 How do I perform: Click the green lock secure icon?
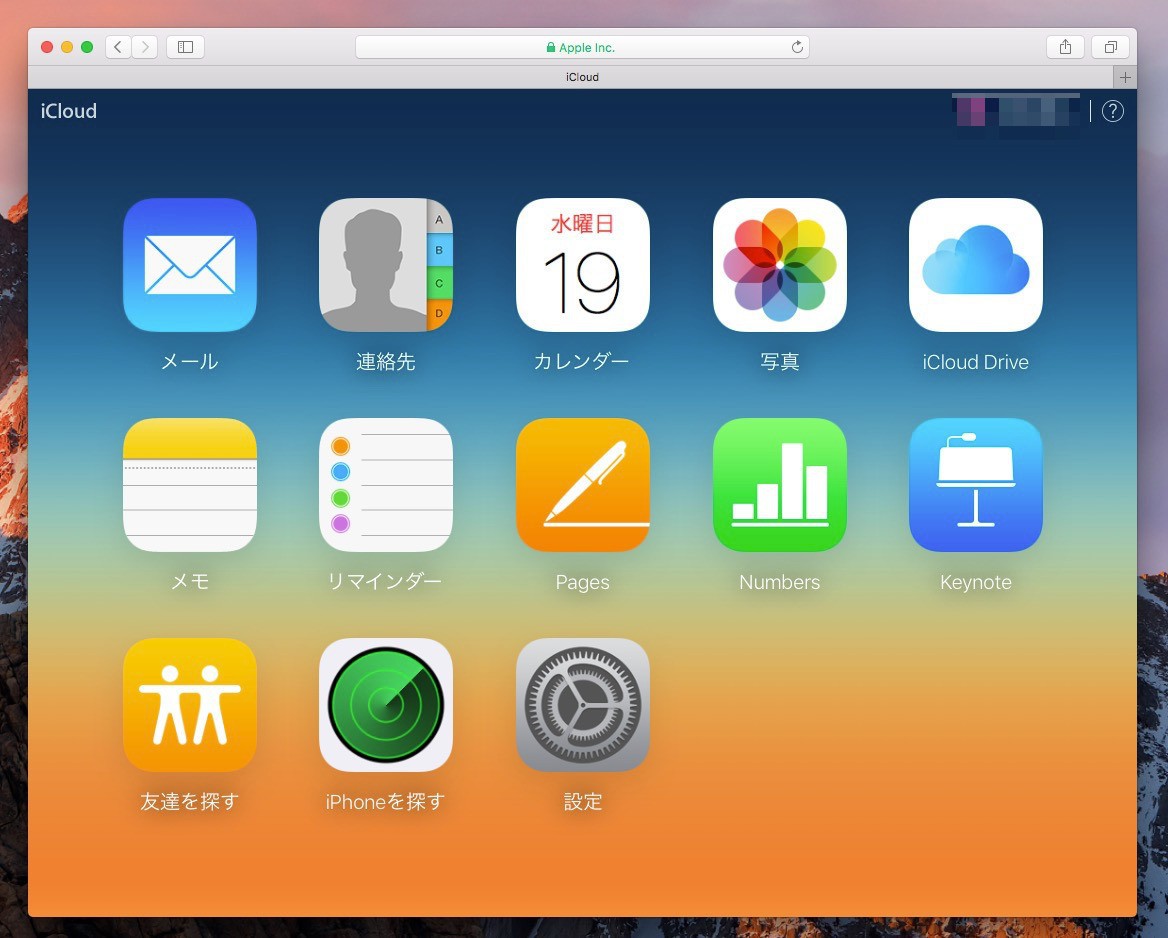[x=550, y=47]
